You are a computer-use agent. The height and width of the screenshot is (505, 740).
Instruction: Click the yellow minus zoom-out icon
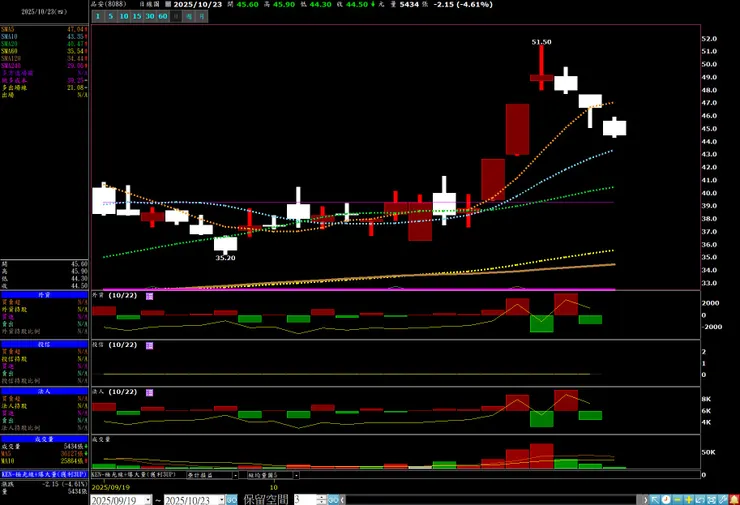tap(677, 500)
